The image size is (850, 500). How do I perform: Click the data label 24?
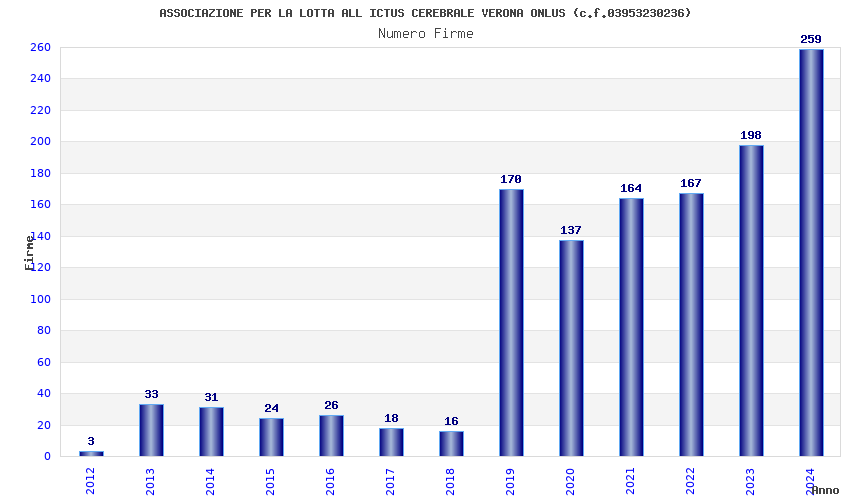tap(272, 408)
